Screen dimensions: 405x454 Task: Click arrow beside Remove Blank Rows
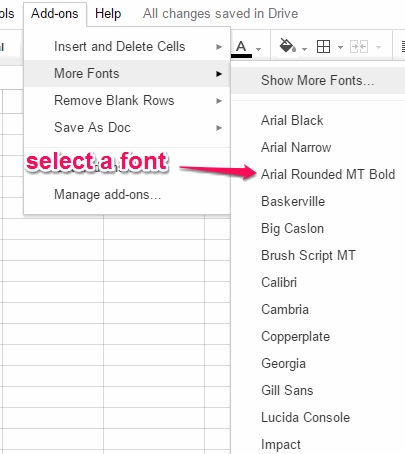(219, 101)
